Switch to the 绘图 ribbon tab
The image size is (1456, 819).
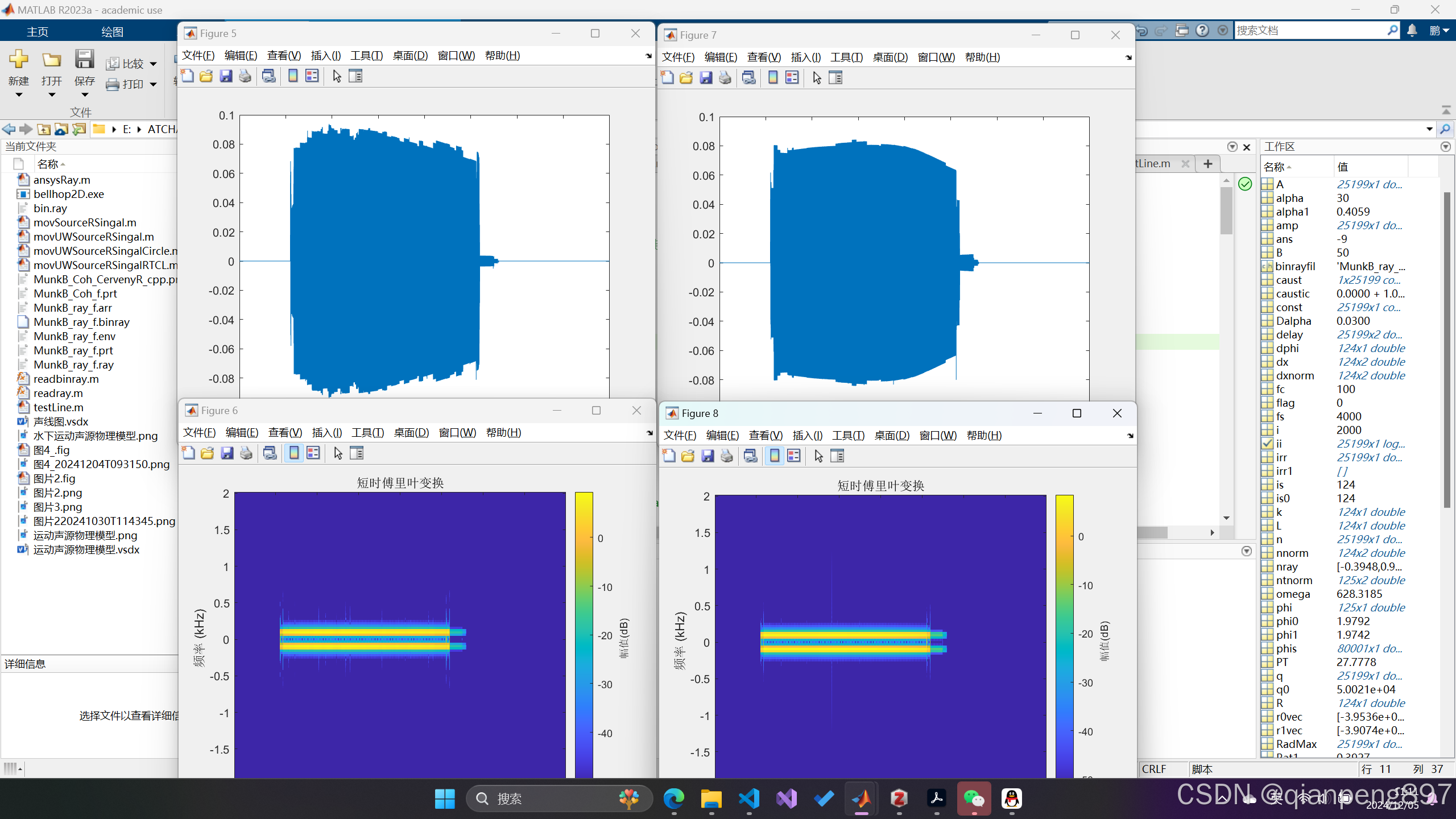(112, 32)
